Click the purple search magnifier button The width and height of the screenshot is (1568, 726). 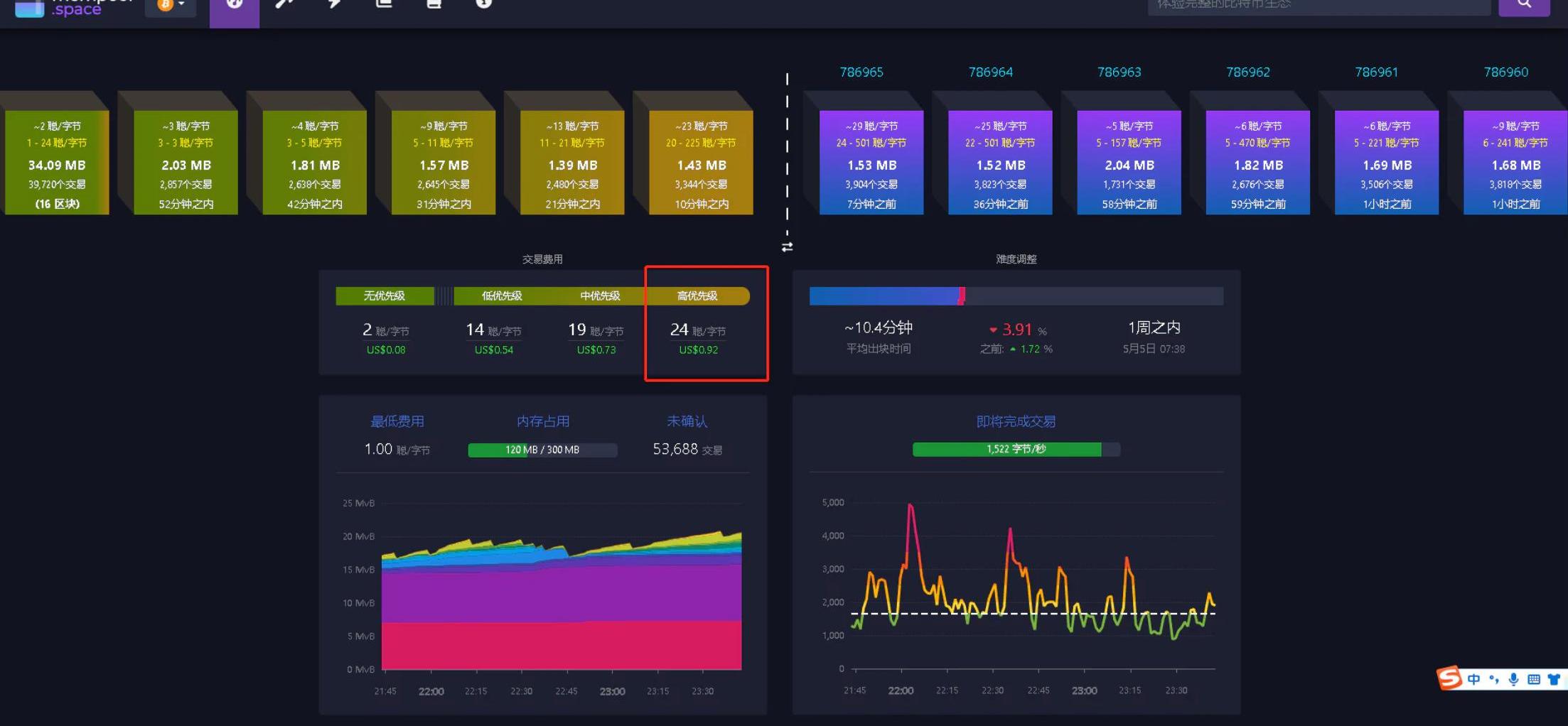[1524, 4]
